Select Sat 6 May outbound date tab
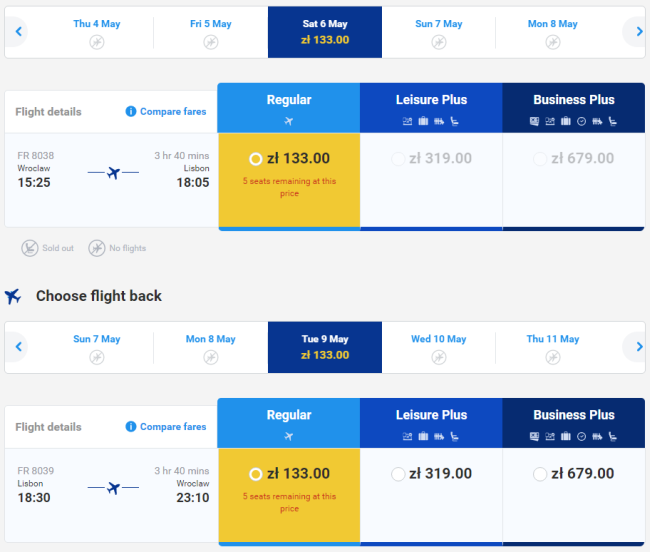The height and width of the screenshot is (552, 650). click(325, 32)
